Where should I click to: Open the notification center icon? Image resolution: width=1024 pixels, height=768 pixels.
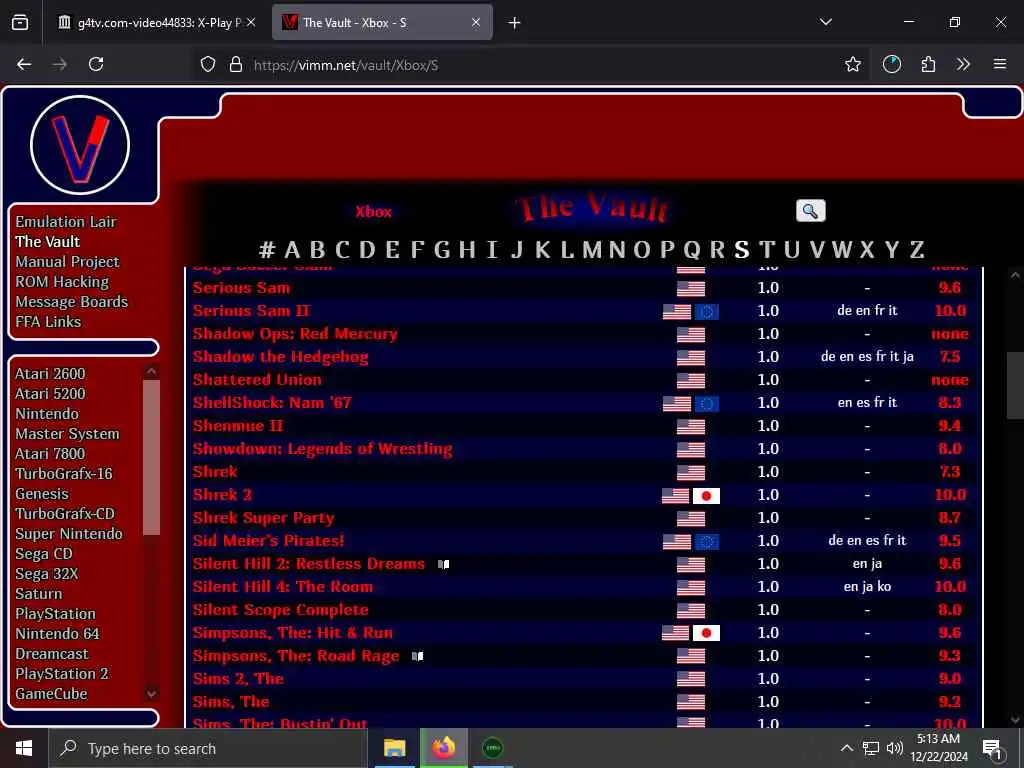[x=991, y=748]
